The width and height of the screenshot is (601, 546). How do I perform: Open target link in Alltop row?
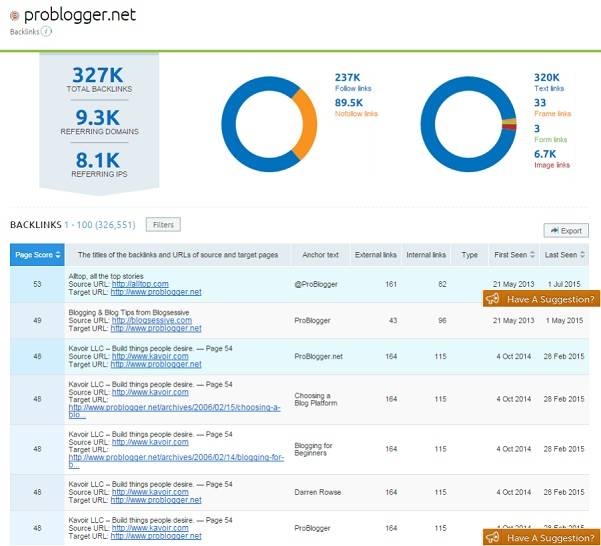click(x=156, y=292)
